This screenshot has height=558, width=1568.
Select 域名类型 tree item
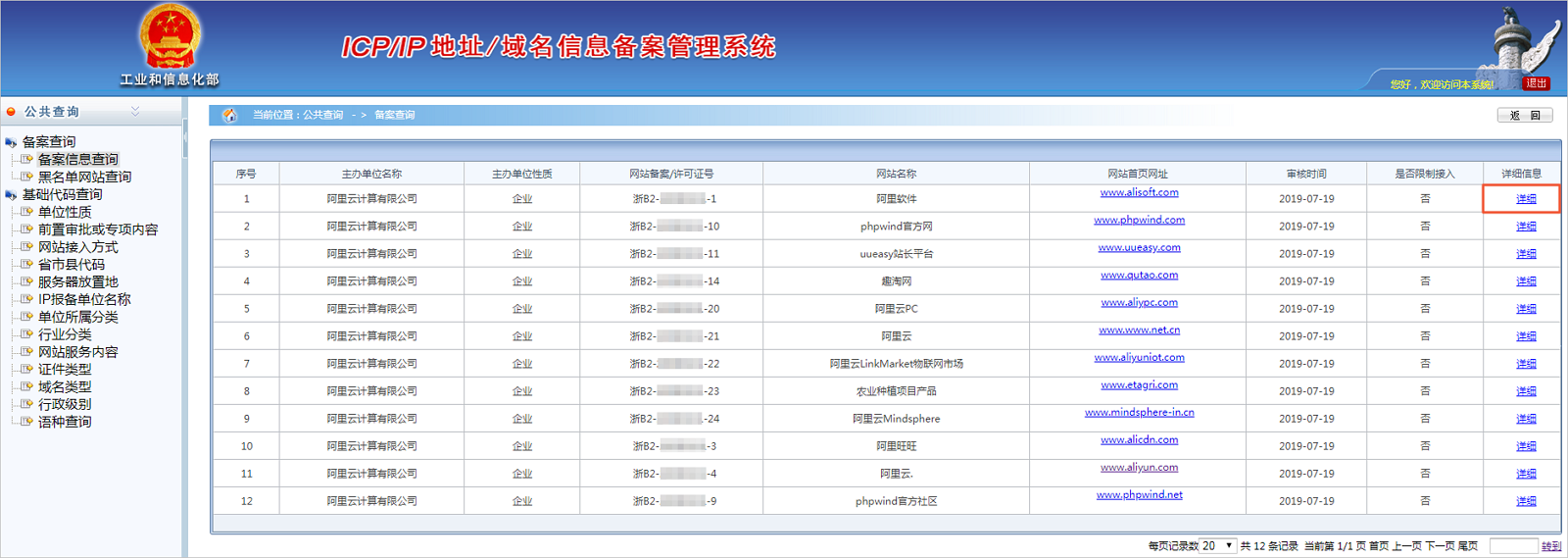pos(65,387)
